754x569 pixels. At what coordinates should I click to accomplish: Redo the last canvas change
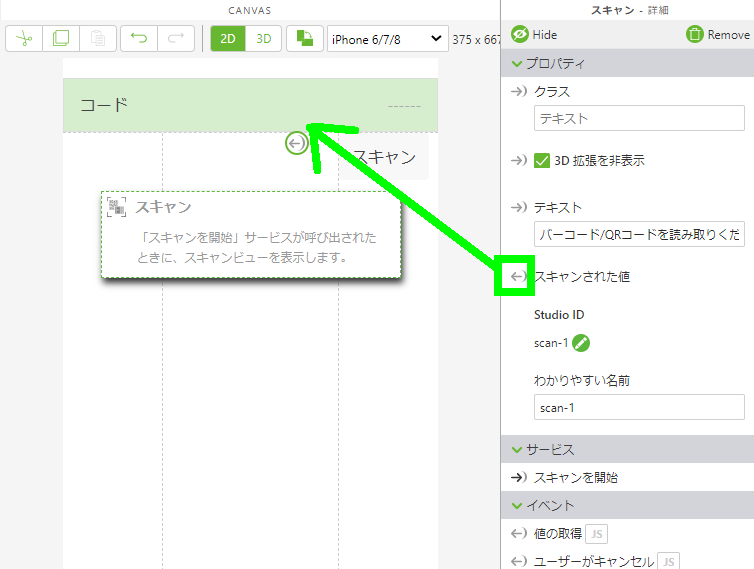[176, 38]
